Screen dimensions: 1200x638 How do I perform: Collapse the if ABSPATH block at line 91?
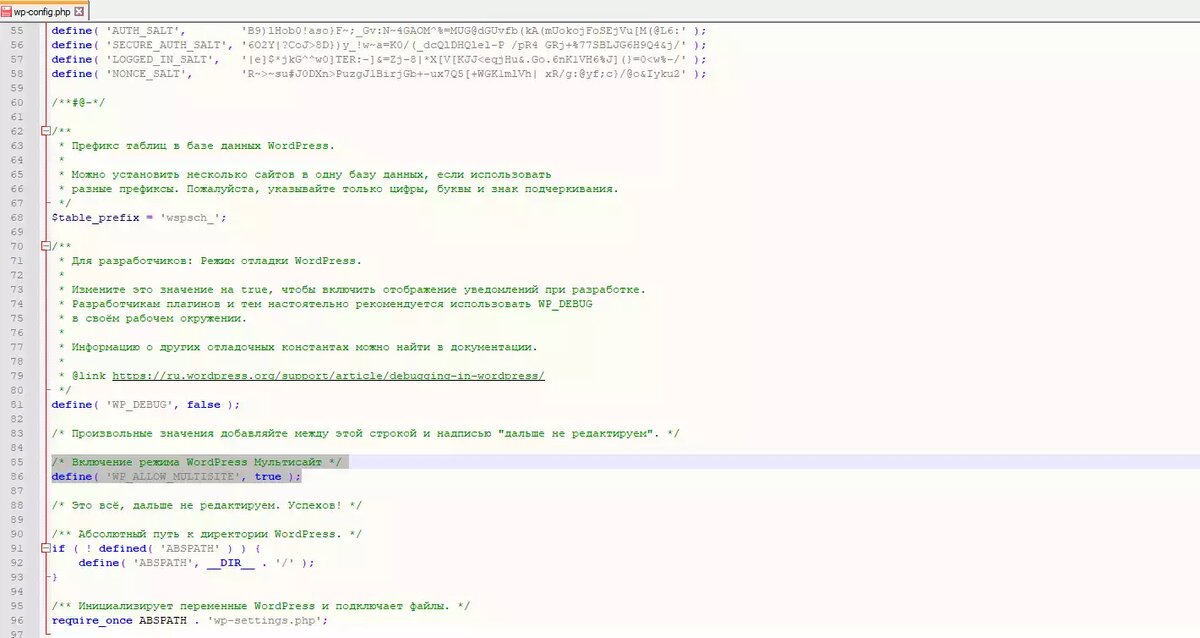[45, 548]
